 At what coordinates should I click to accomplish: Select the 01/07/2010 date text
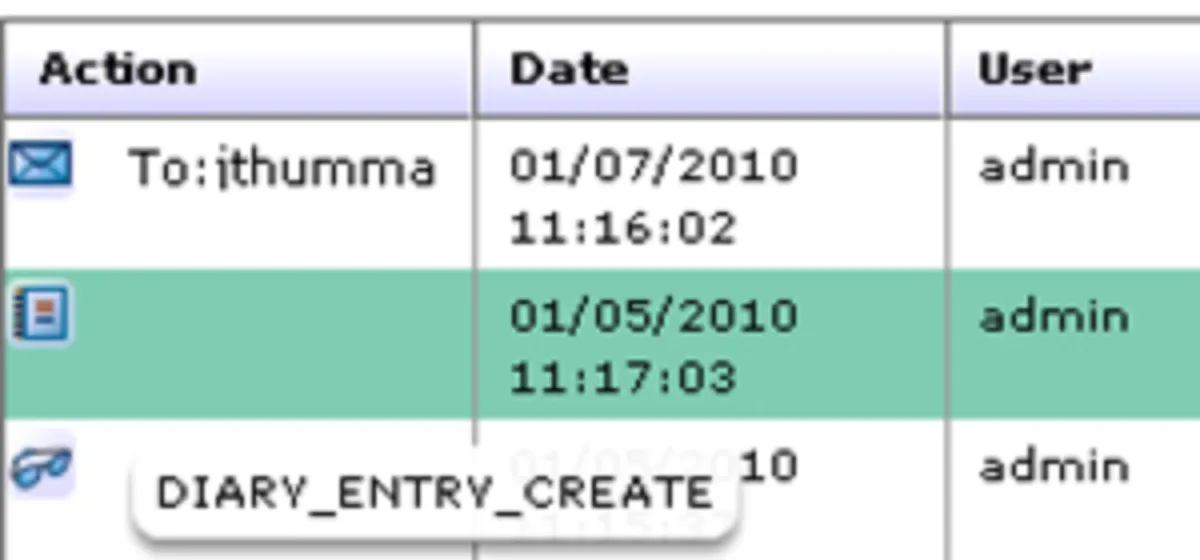point(654,165)
